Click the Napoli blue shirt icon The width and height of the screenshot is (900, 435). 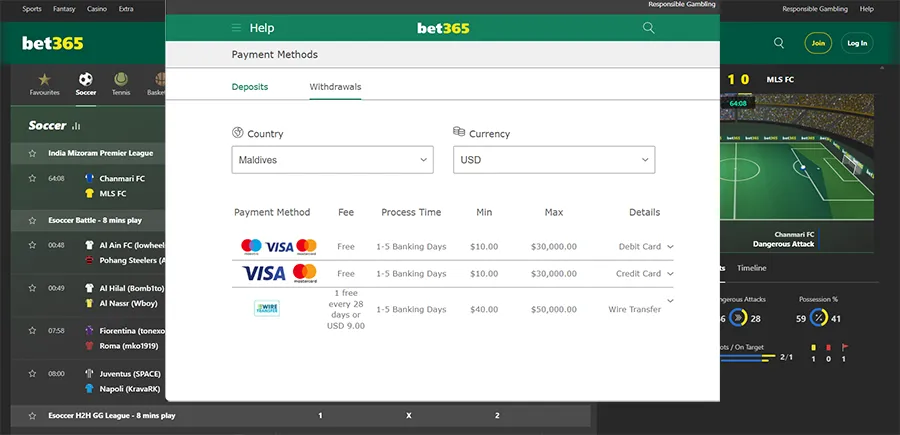90,389
